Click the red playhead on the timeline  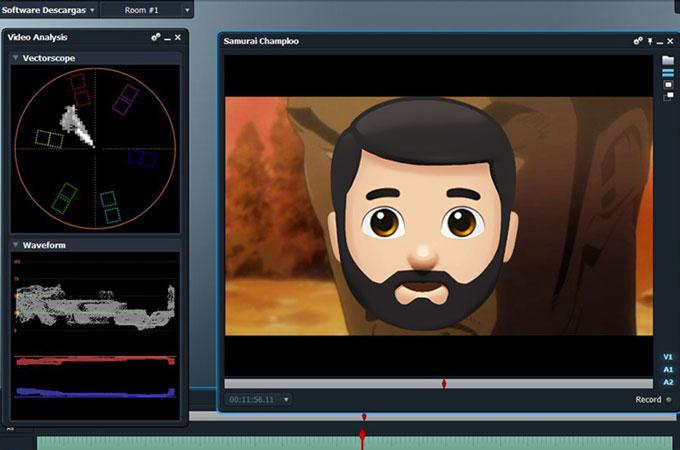[362, 435]
